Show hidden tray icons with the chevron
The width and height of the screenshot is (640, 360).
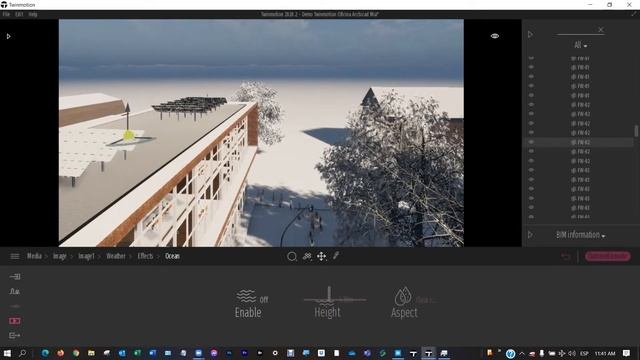coord(522,353)
